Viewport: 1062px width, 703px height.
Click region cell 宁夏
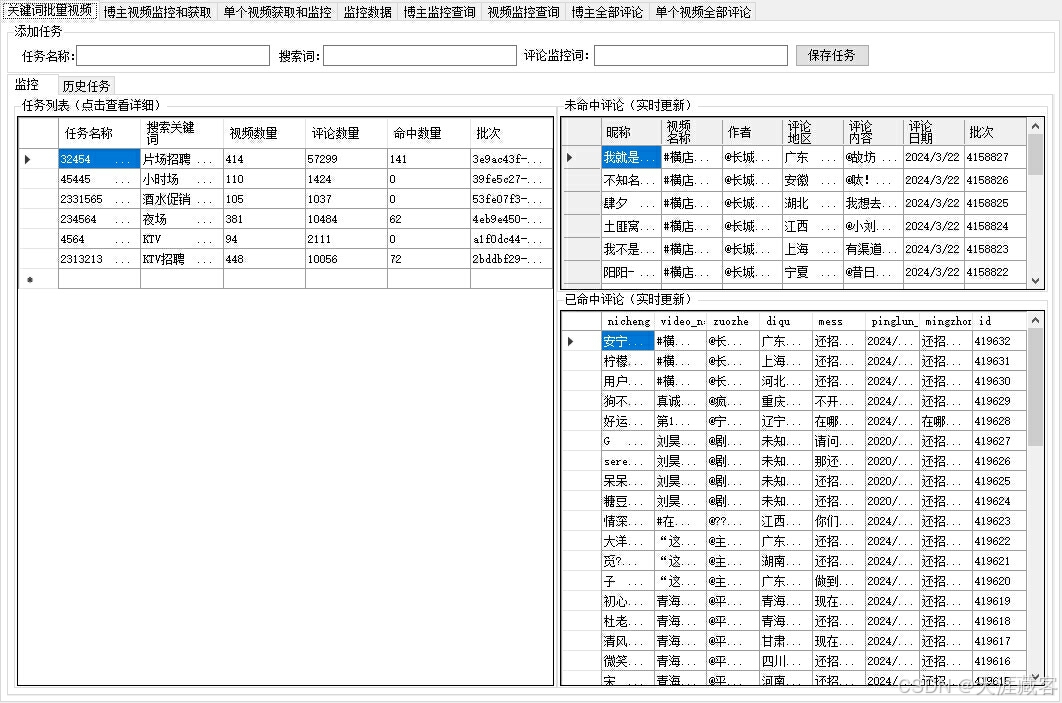pyautogui.click(x=812, y=272)
